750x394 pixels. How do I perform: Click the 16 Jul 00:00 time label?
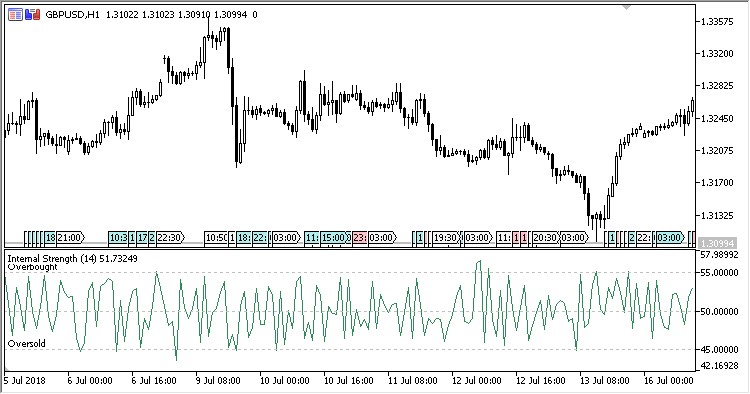[x=669, y=381]
